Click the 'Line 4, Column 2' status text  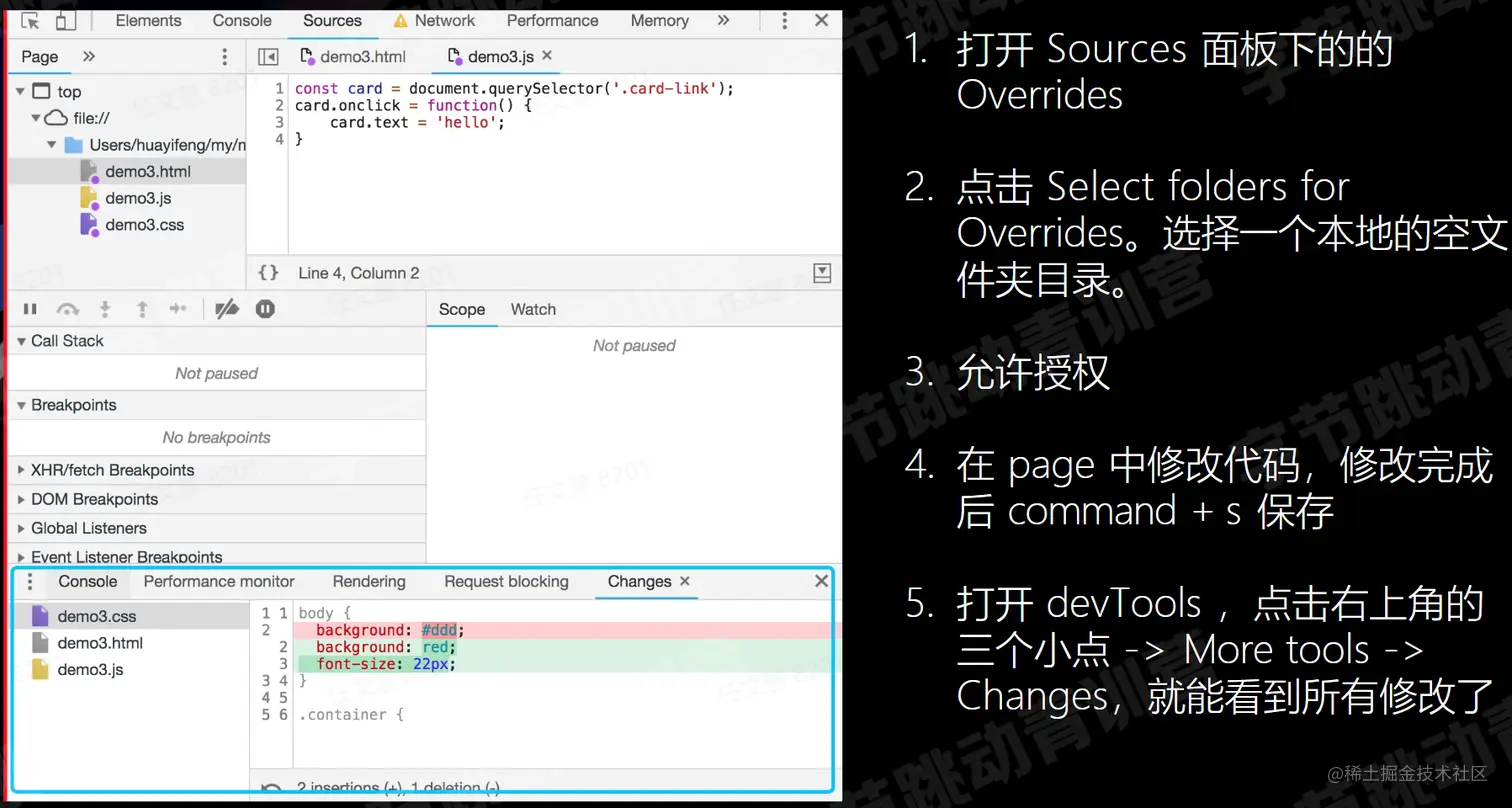[359, 273]
